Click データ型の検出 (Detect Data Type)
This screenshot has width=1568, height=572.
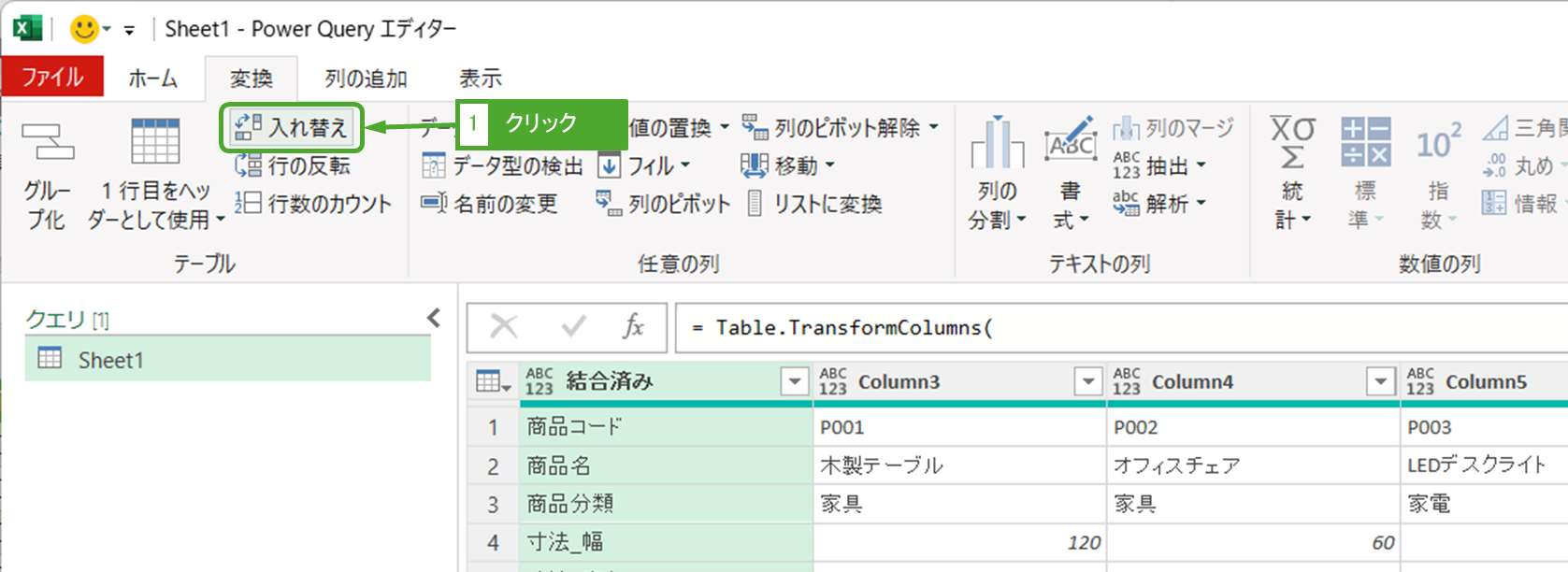tap(502, 166)
